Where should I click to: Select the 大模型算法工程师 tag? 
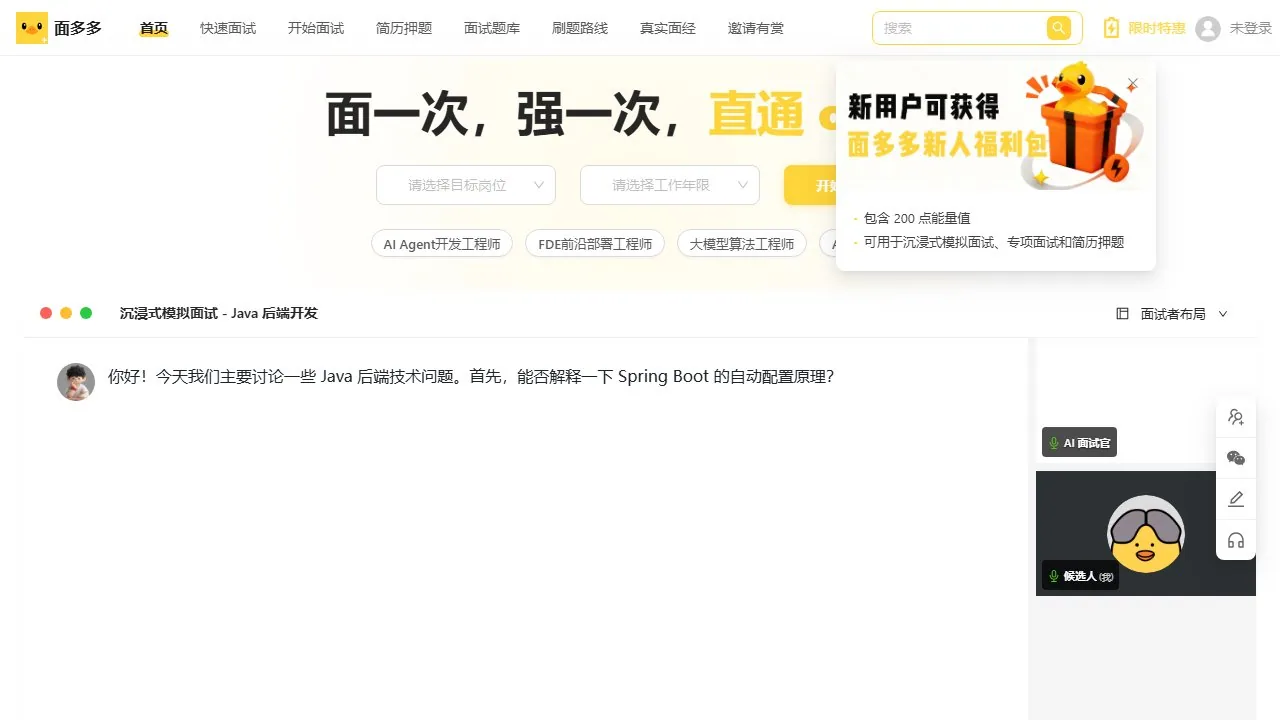click(742, 244)
